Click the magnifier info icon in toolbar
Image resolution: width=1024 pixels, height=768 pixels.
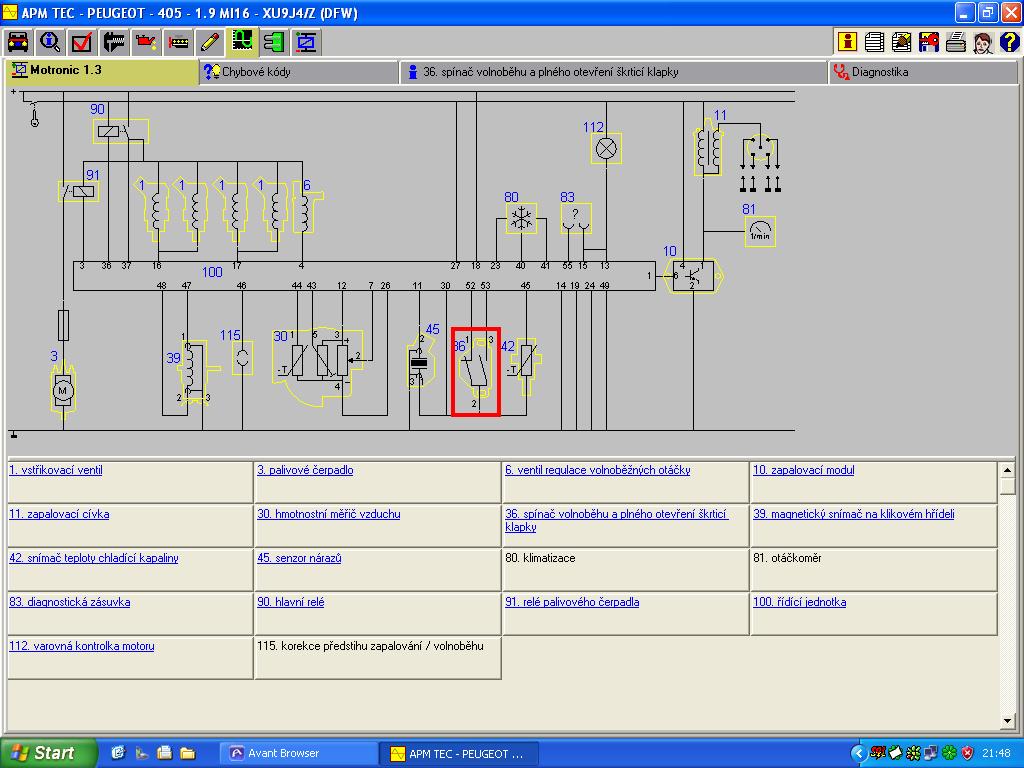pos(50,42)
